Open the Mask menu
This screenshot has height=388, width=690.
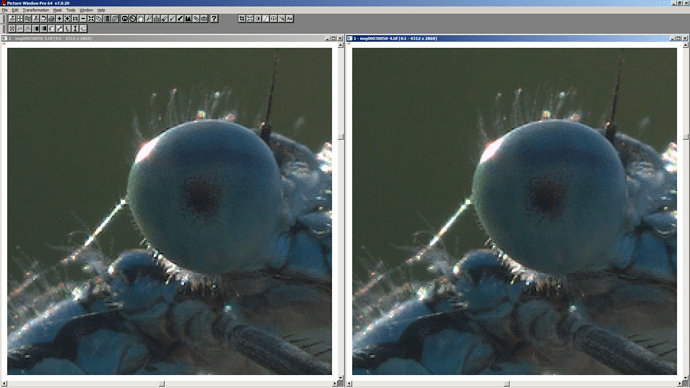[57, 10]
